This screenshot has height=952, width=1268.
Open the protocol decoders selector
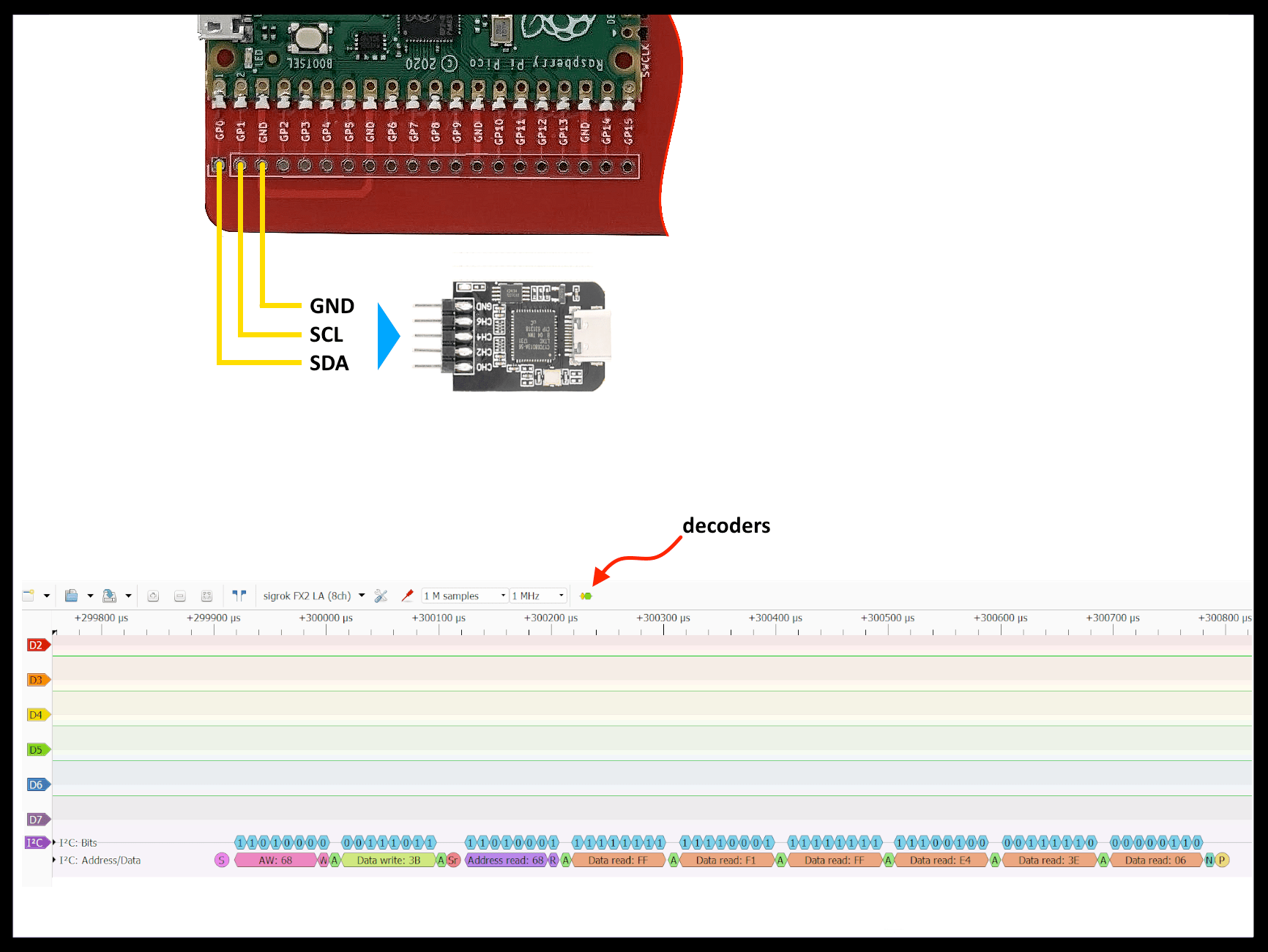tap(584, 595)
